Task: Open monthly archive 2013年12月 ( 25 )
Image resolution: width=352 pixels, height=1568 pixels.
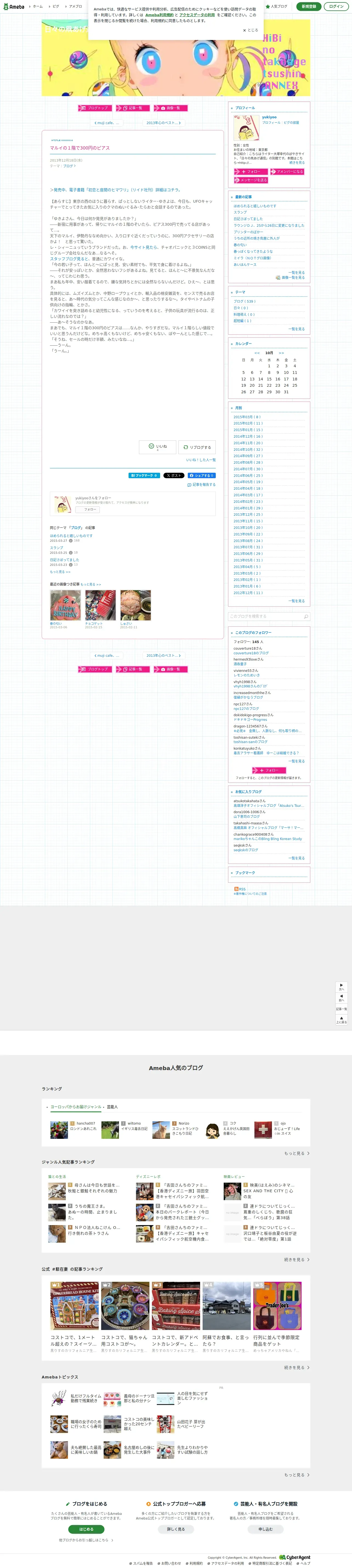Action: pos(248,514)
